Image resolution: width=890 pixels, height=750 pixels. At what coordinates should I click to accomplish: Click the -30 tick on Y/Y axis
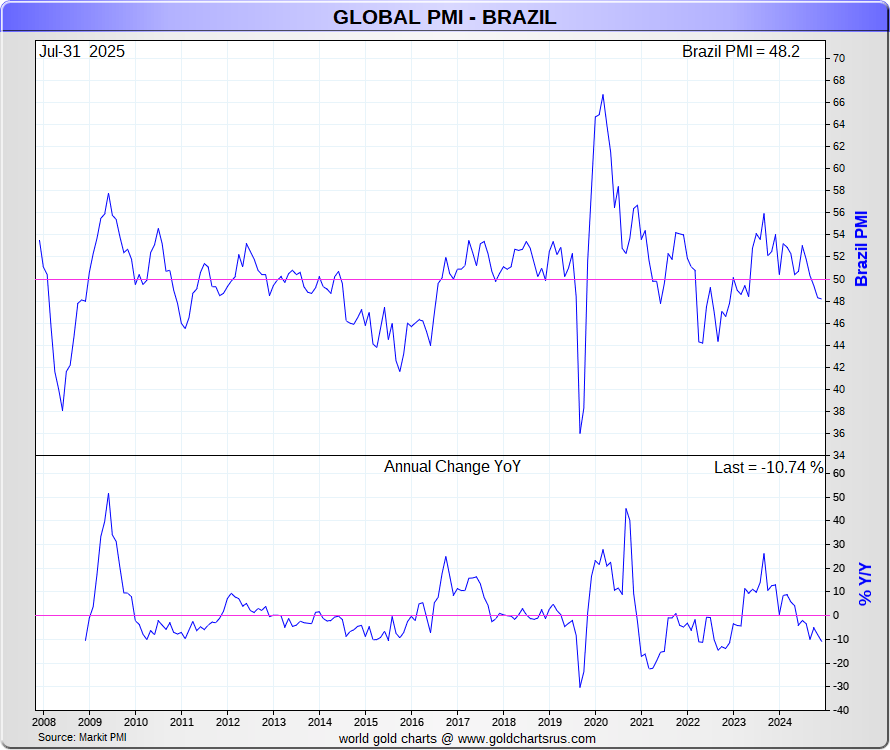click(841, 687)
